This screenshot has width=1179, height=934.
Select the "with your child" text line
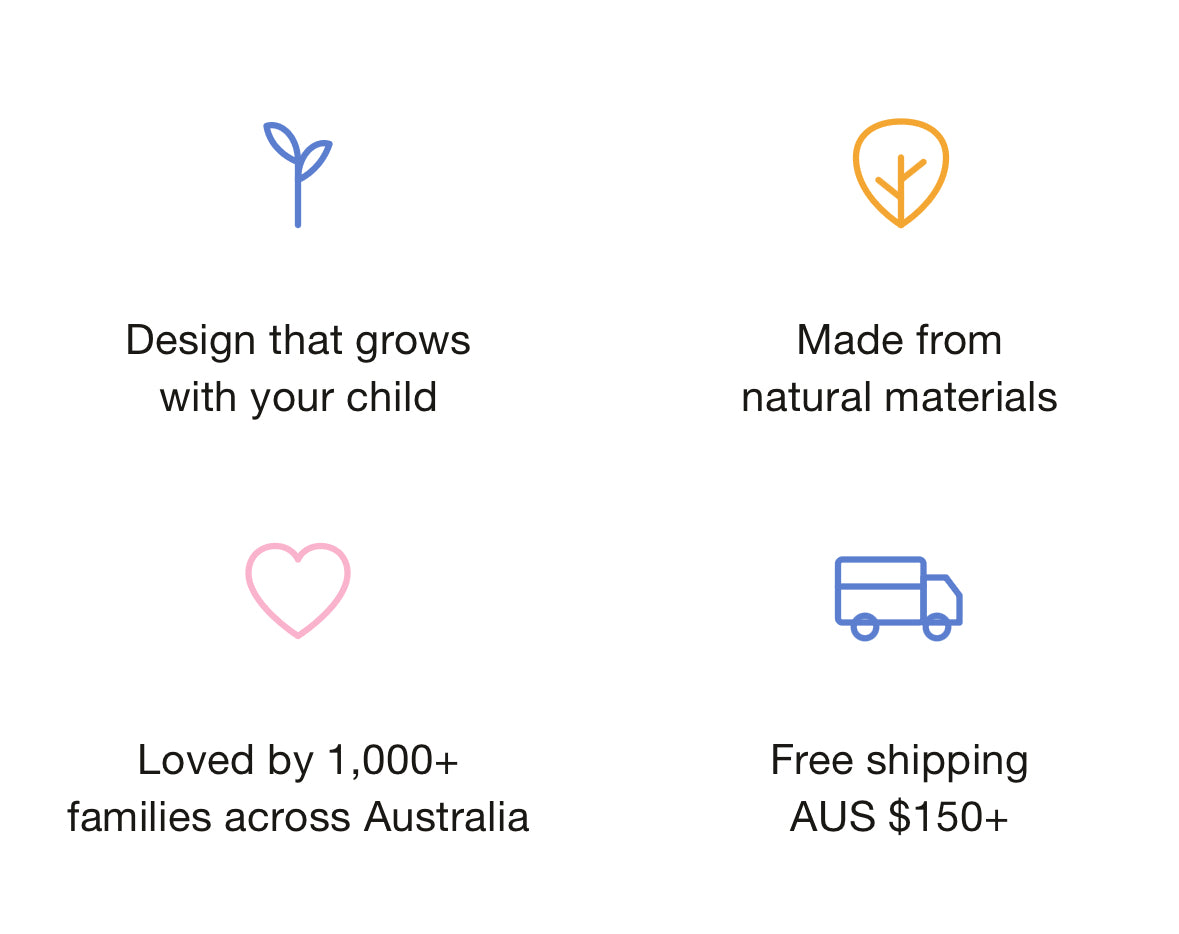coord(298,398)
